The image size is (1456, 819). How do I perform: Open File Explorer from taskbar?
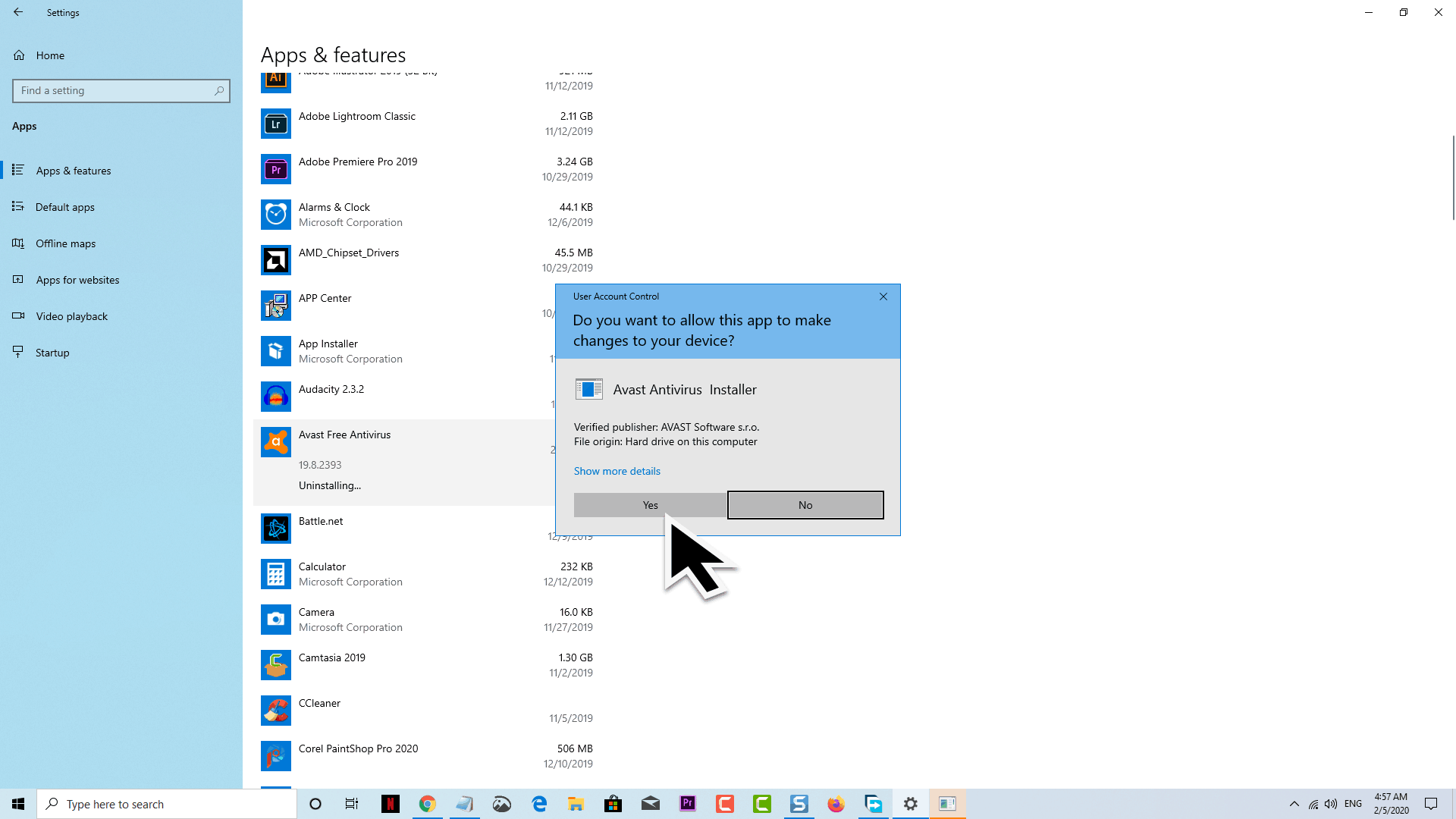click(x=576, y=804)
